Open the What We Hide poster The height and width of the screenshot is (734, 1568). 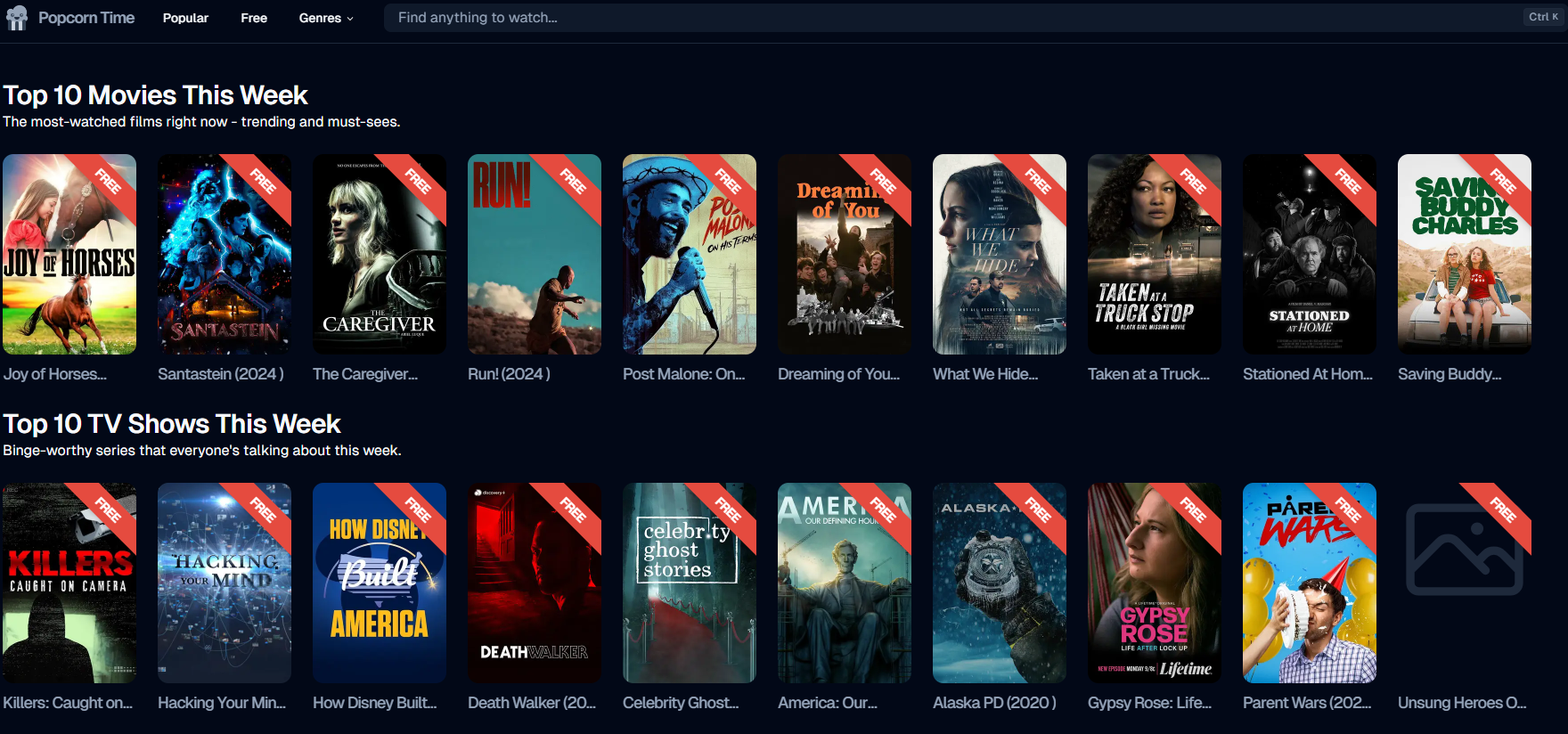point(1000,254)
